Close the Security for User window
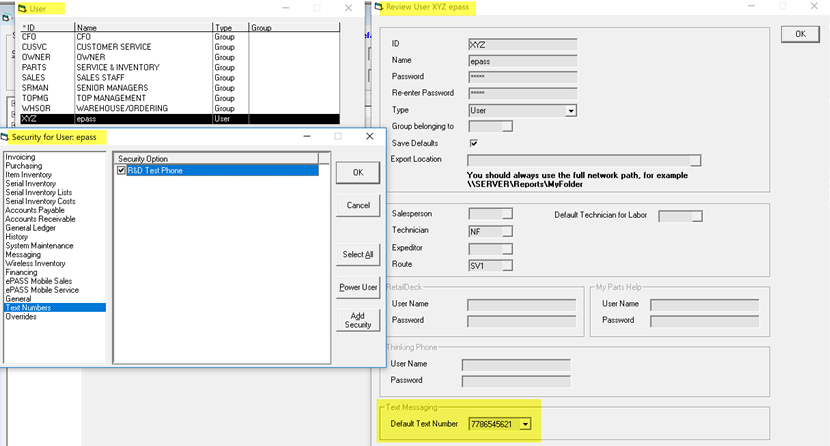Viewport: 830px width, 446px height. 369,136
